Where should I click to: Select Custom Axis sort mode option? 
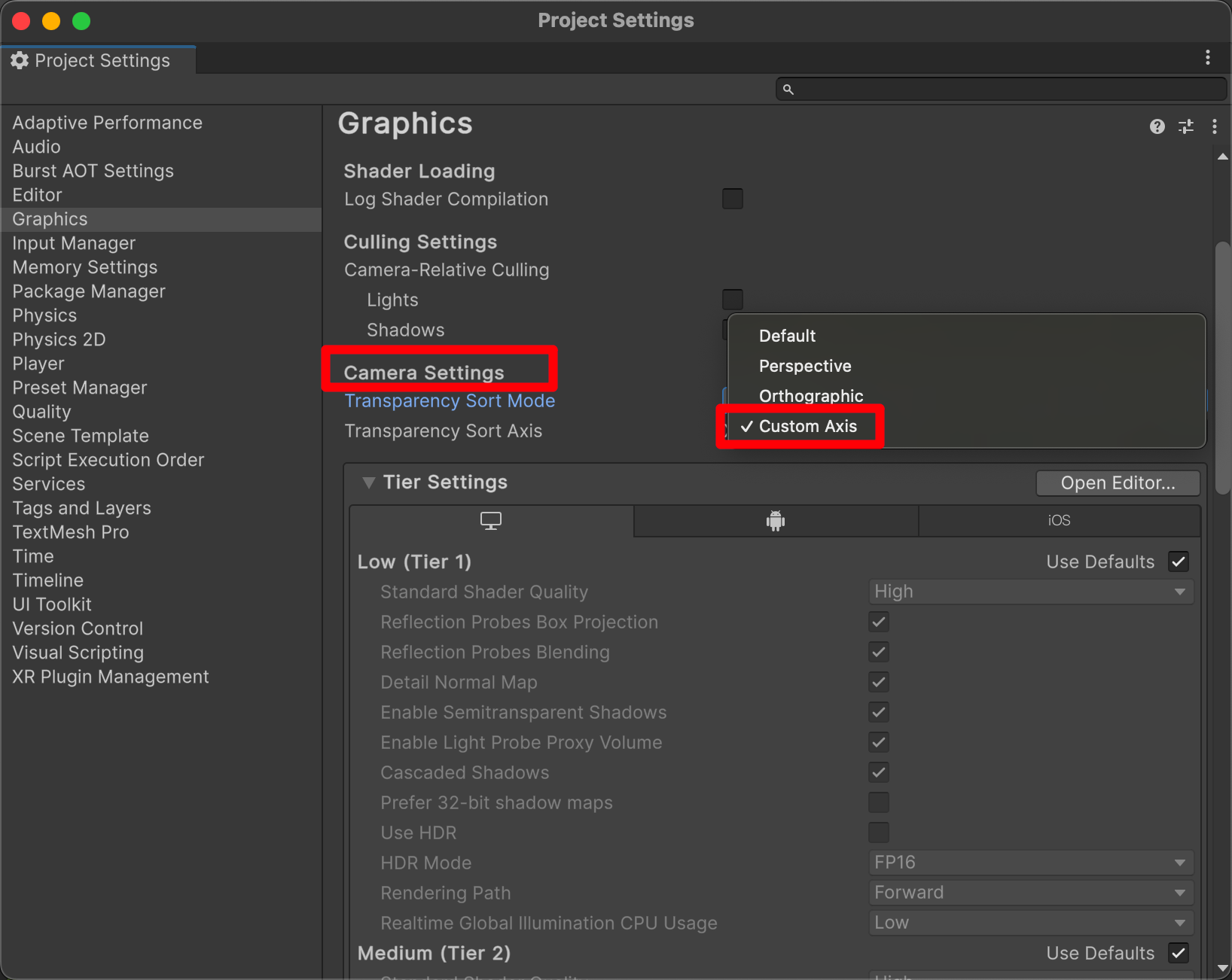click(967, 426)
